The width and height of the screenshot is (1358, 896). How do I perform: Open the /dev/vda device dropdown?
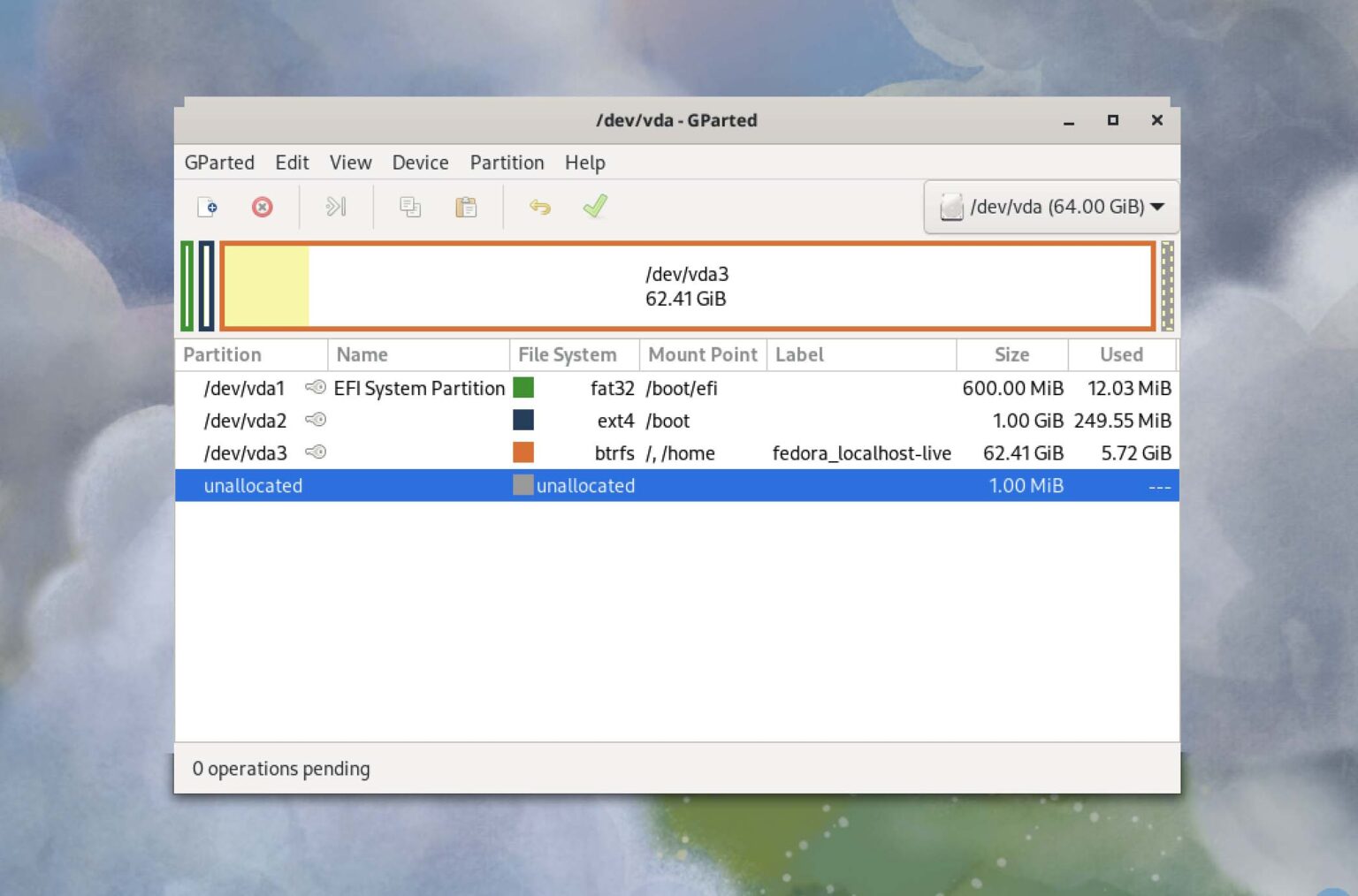point(1158,207)
